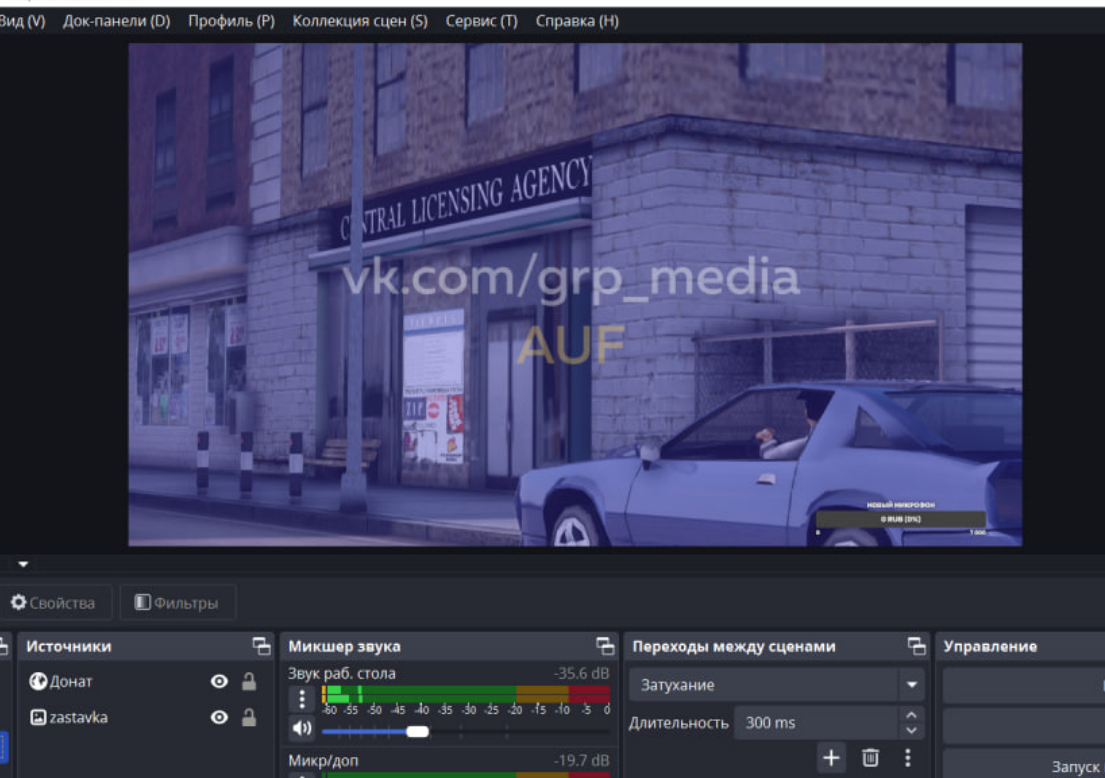
Task: Undock the Источники panel
Action: pos(261,646)
